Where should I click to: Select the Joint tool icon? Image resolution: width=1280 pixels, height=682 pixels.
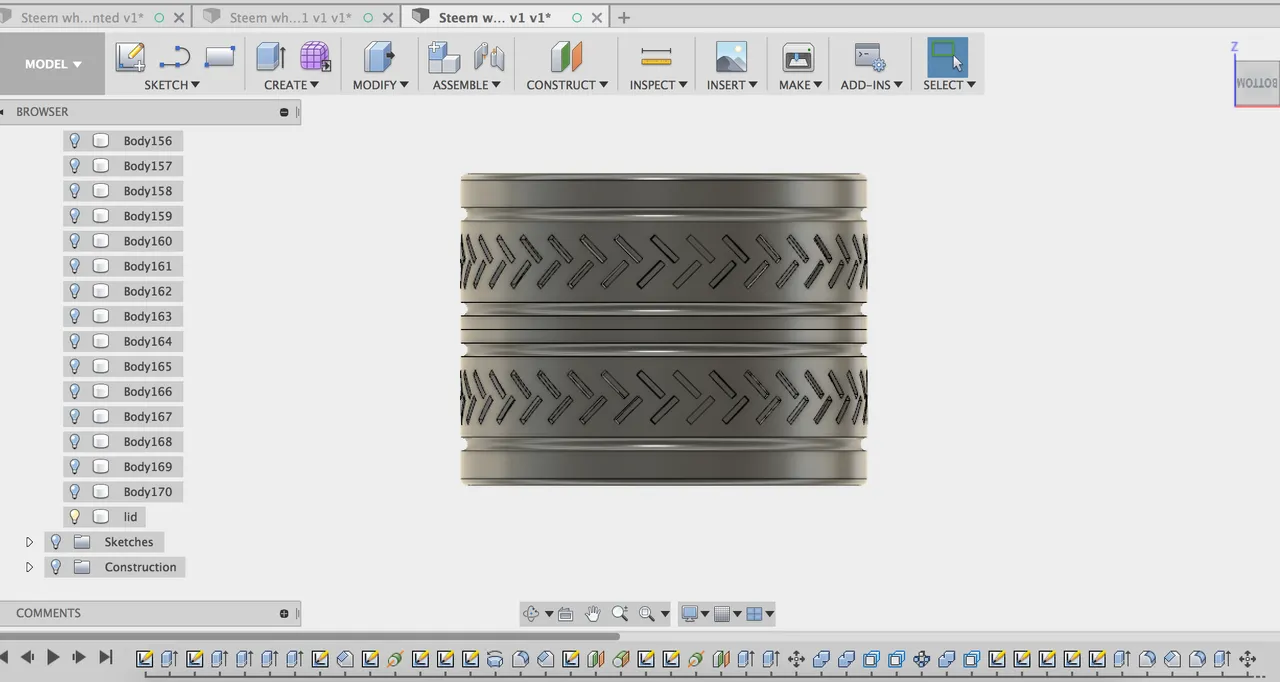(489, 57)
